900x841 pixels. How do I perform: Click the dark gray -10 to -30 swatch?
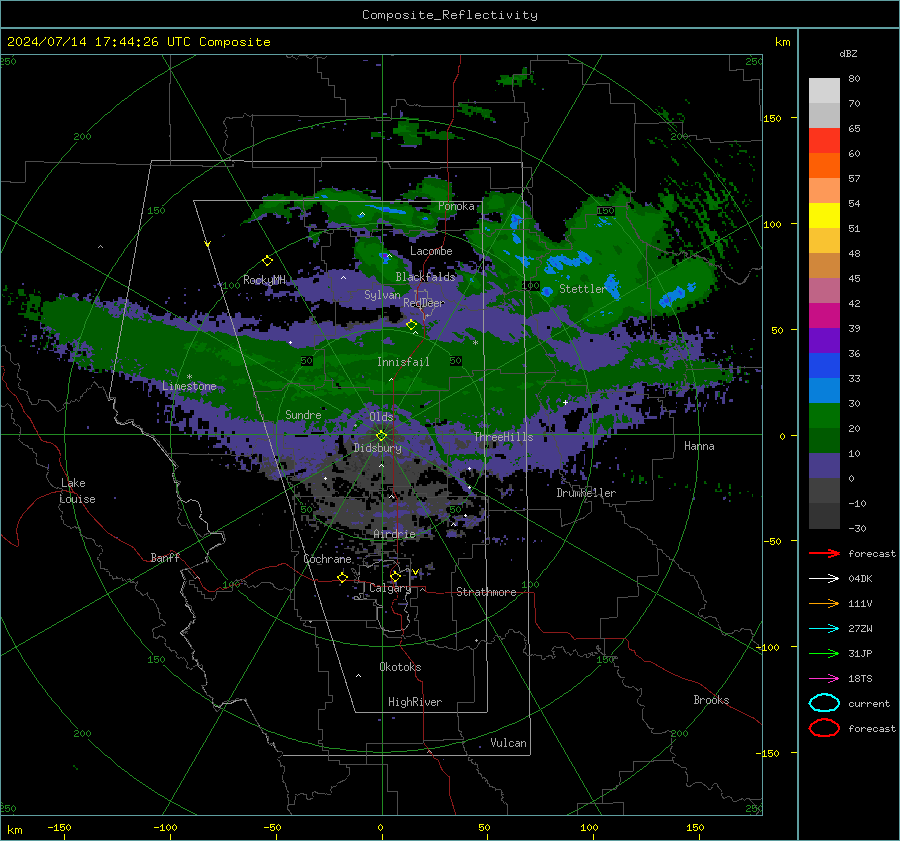click(824, 516)
